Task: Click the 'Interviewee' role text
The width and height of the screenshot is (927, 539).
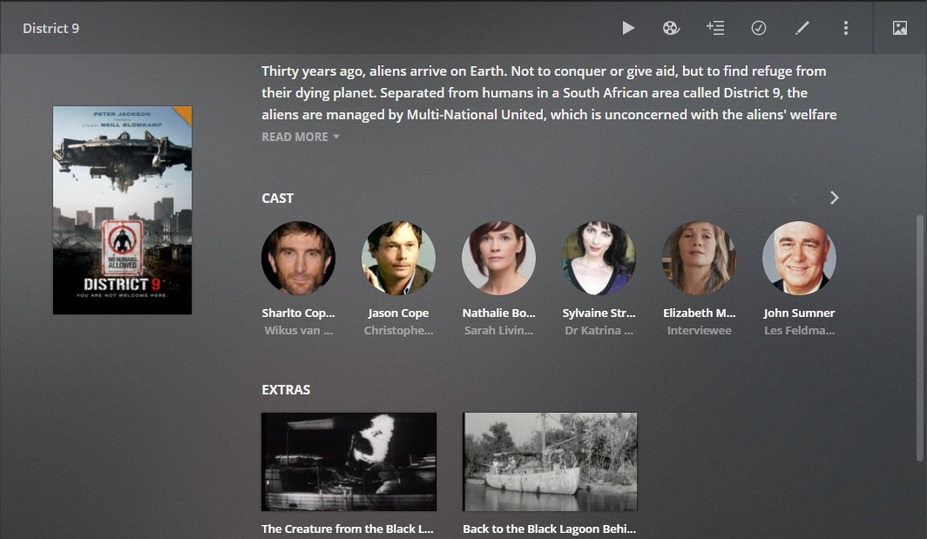Action: coord(699,330)
